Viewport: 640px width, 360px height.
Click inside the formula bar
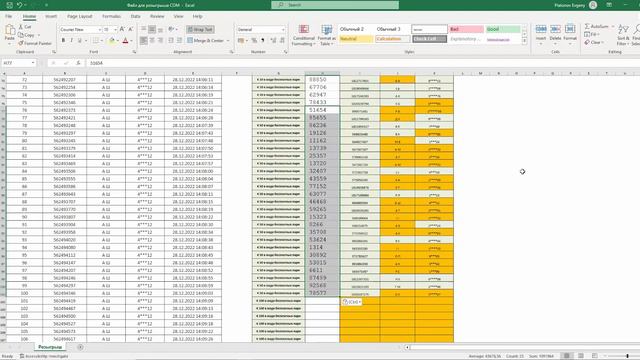[363, 63]
